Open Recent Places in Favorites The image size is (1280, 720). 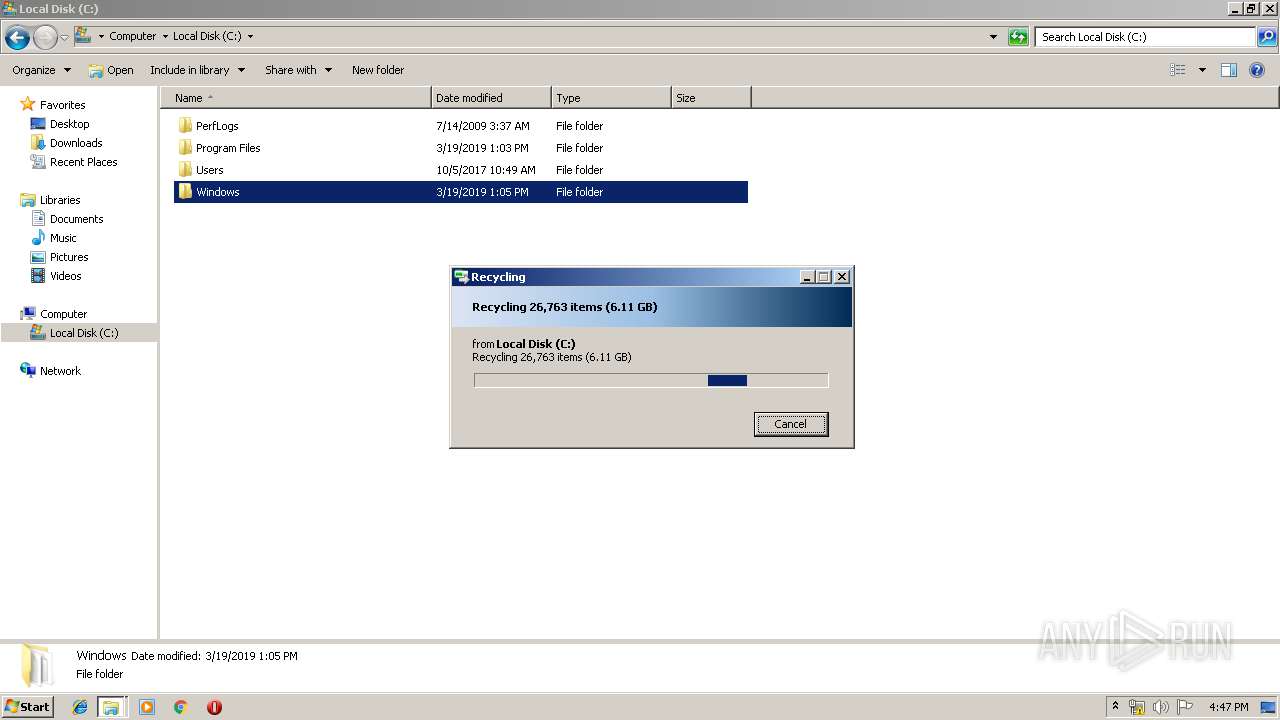tap(83, 162)
